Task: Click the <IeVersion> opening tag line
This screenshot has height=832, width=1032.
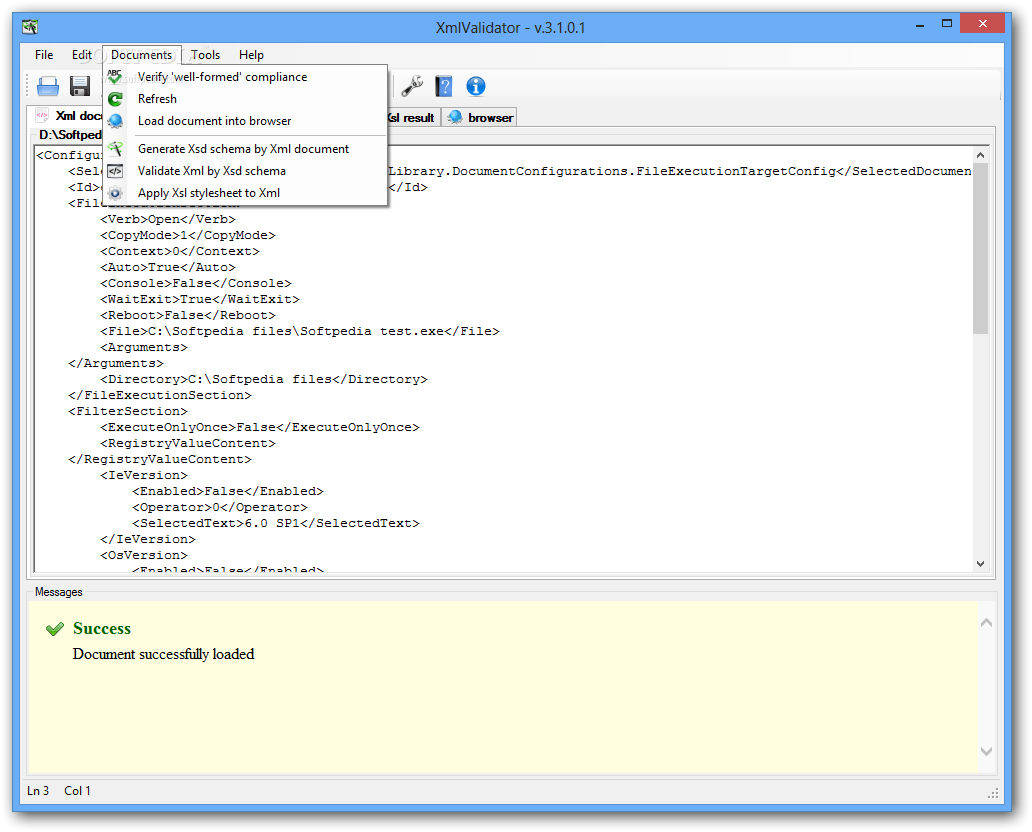Action: click(x=143, y=475)
